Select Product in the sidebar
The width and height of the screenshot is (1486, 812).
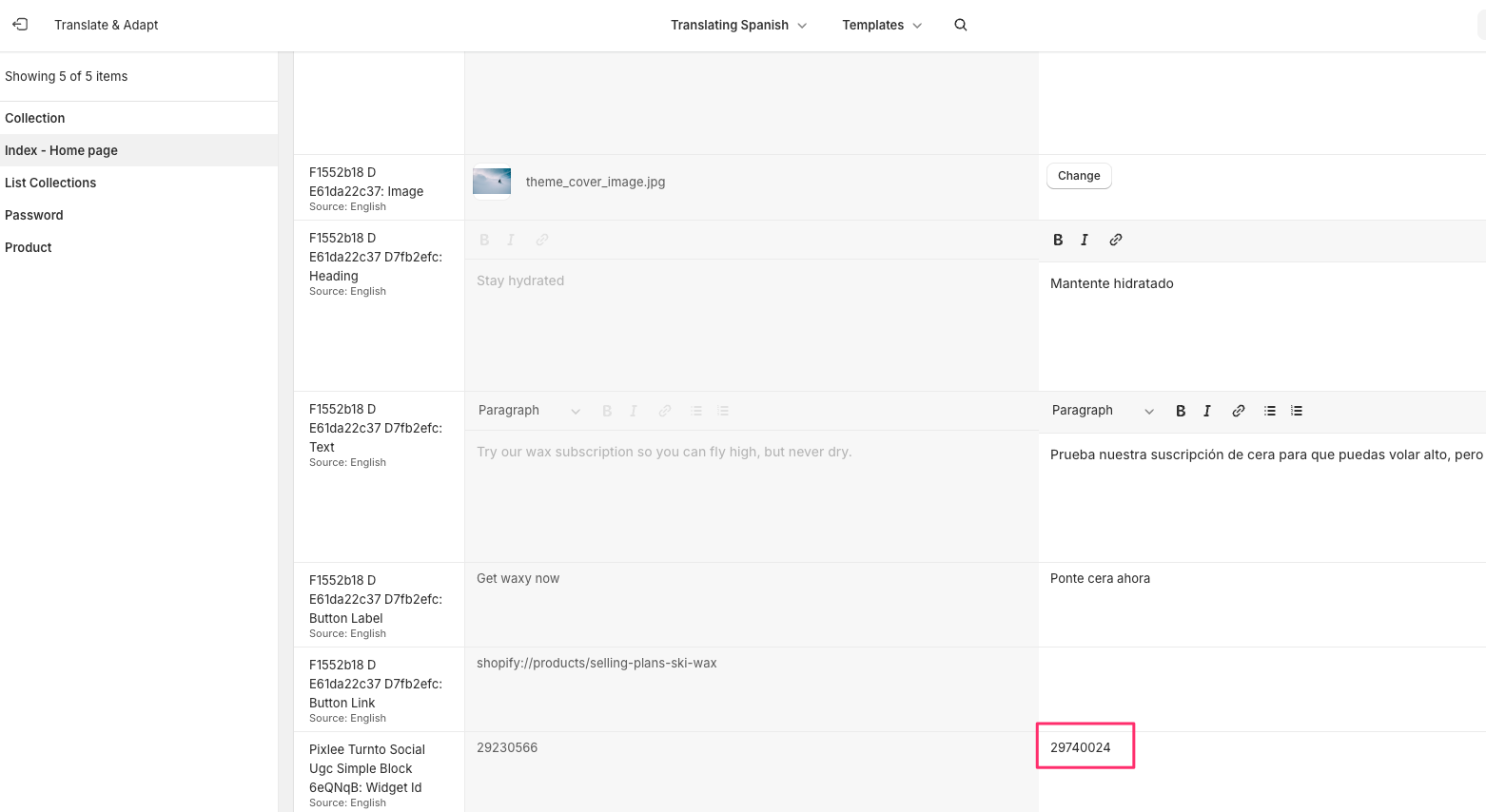(x=139, y=247)
